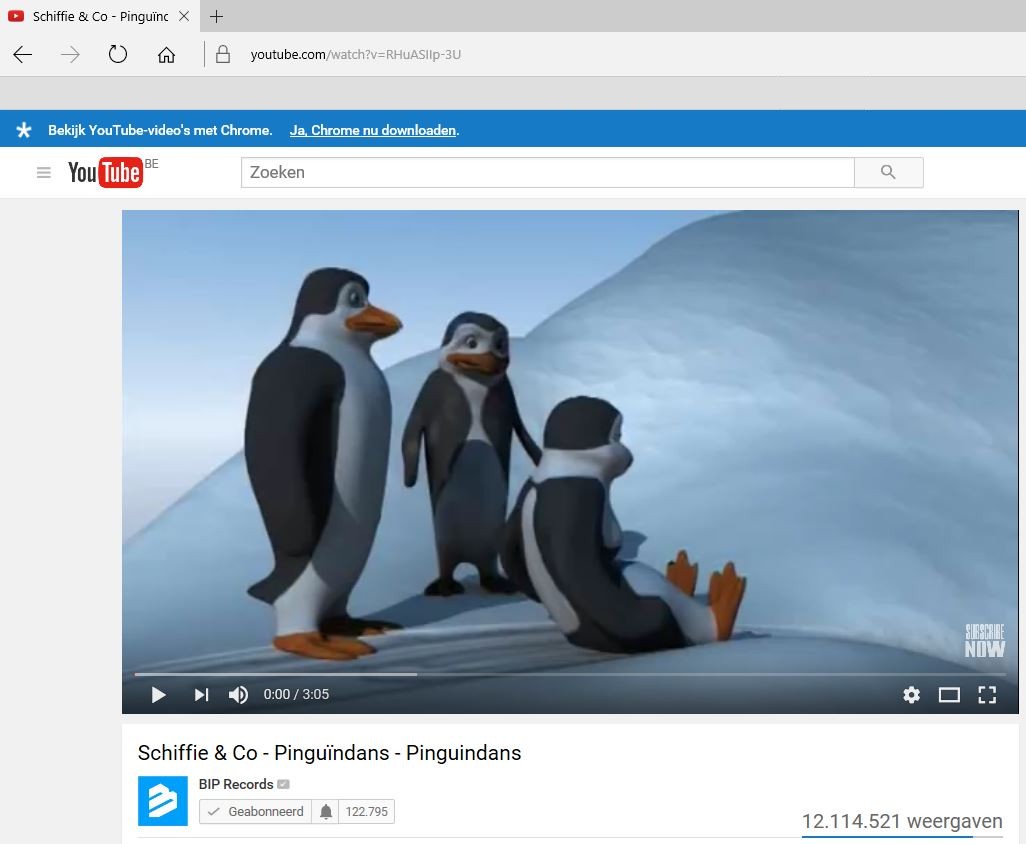This screenshot has height=844, width=1026.
Task: Open the video settings gear
Action: point(911,694)
